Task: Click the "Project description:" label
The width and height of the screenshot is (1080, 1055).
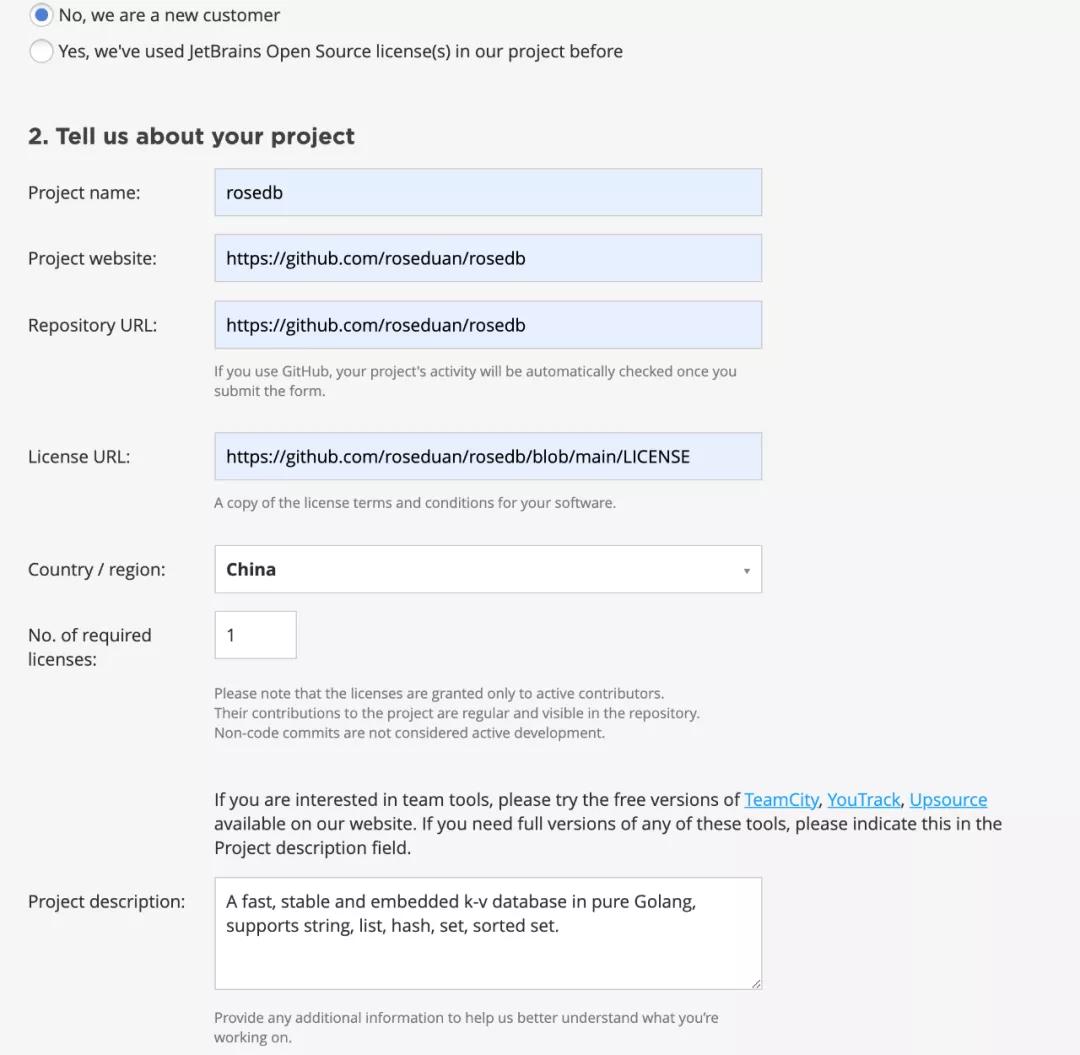Action: click(106, 902)
